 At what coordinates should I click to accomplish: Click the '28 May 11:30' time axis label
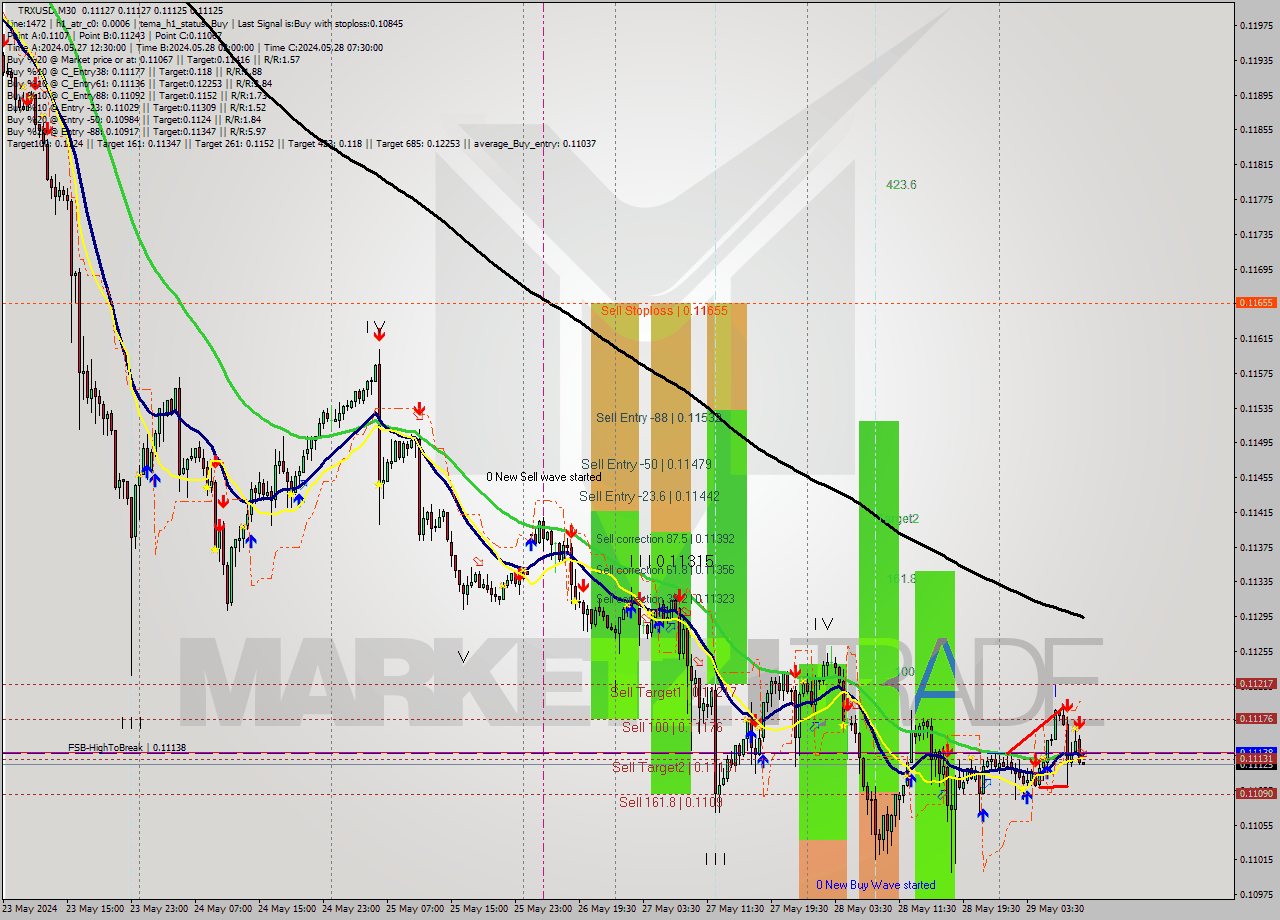pos(927,909)
